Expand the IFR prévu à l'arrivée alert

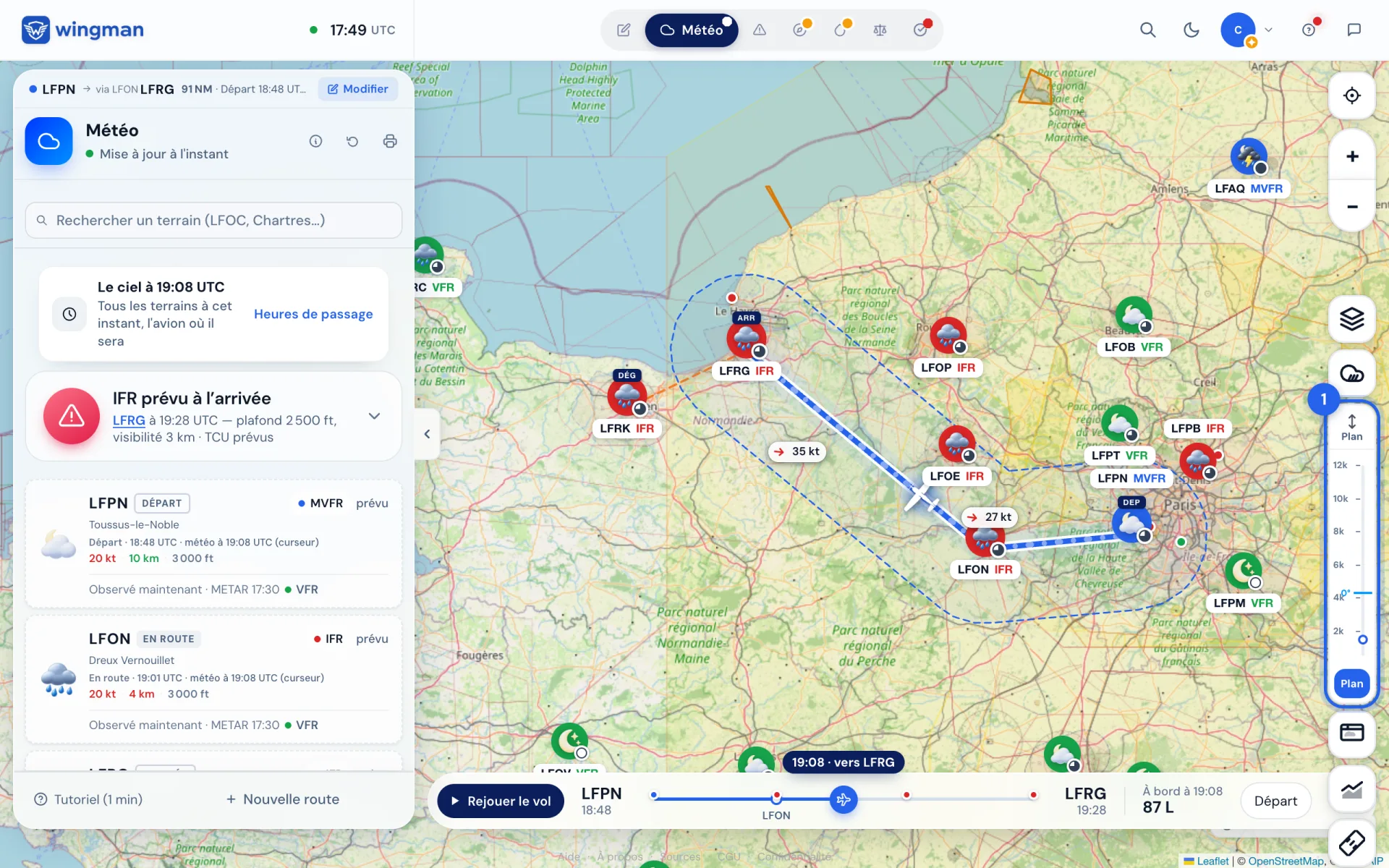point(374,416)
